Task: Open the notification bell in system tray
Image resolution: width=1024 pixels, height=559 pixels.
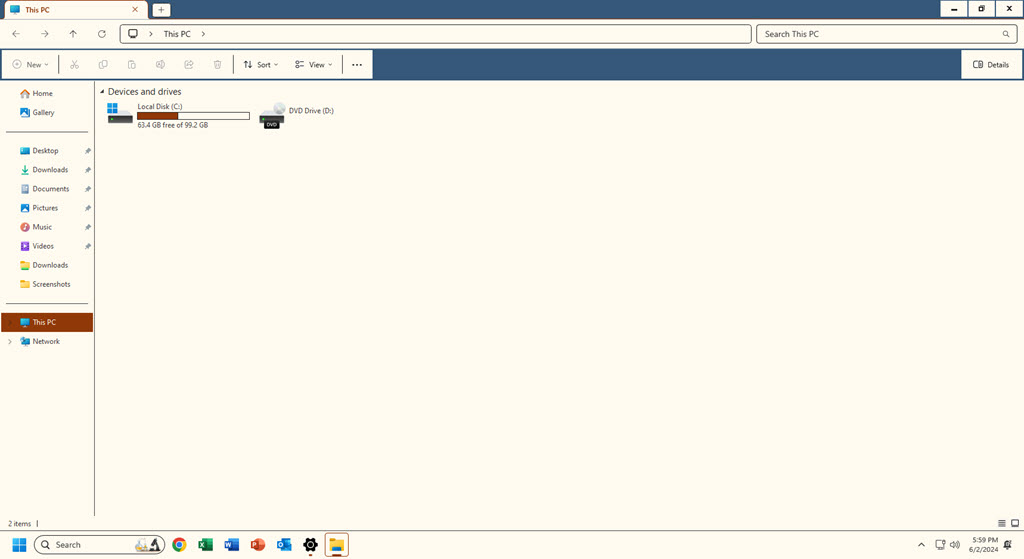Action: point(1008,545)
